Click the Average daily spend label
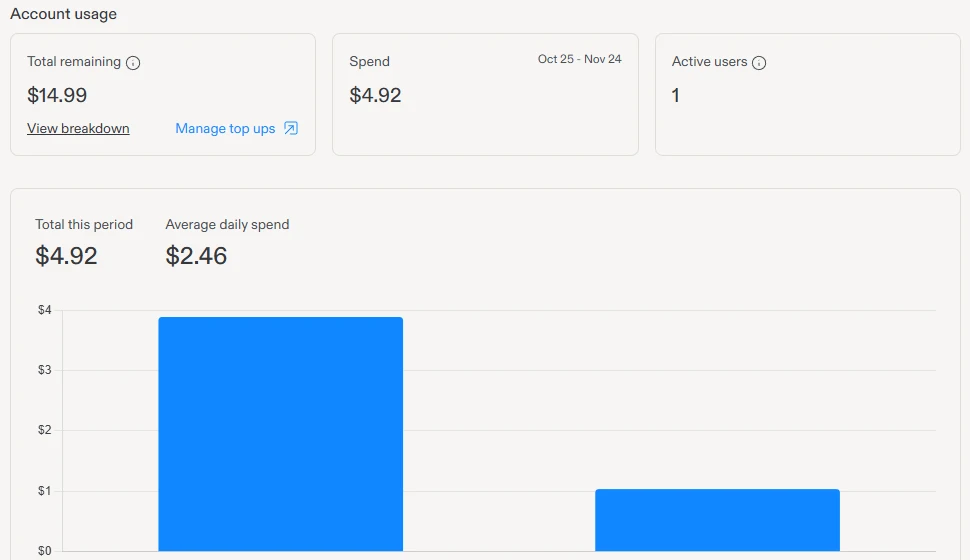 coord(227,224)
